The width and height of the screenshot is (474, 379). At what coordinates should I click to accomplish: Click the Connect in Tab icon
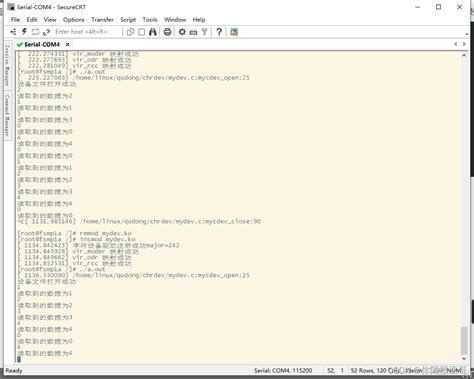pyautogui.click(x=35, y=32)
